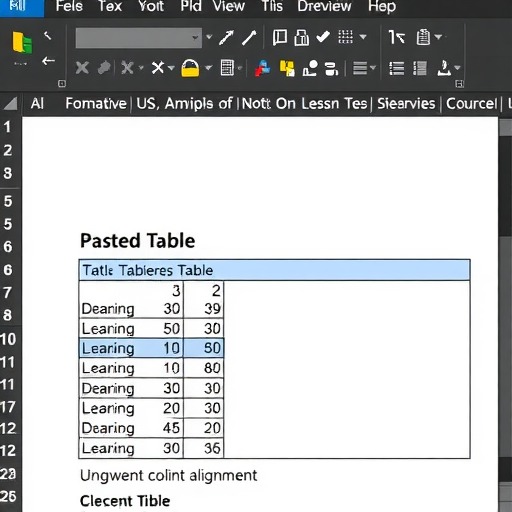Open the View menu

(229, 6)
